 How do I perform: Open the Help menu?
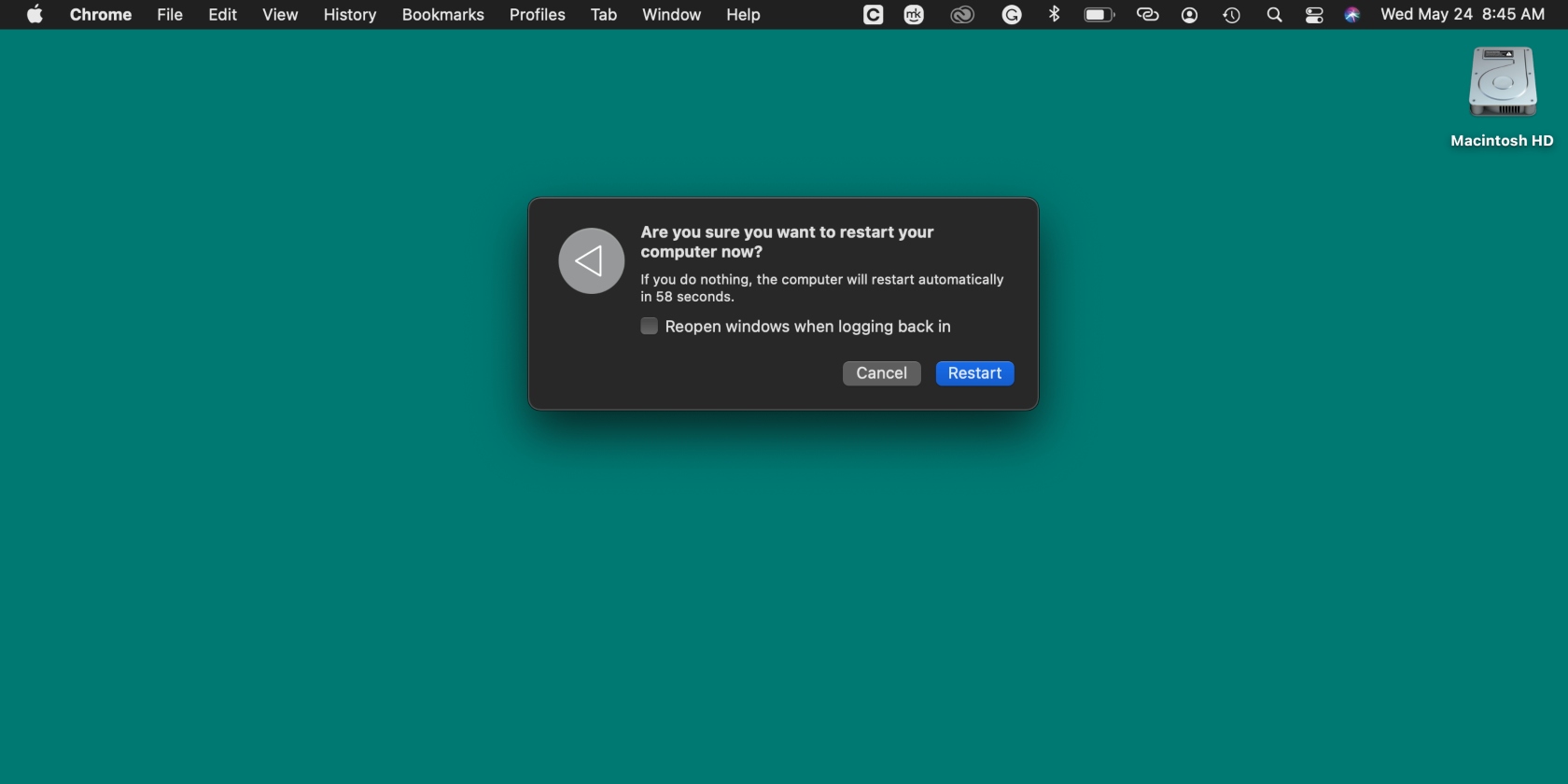pyautogui.click(x=743, y=14)
